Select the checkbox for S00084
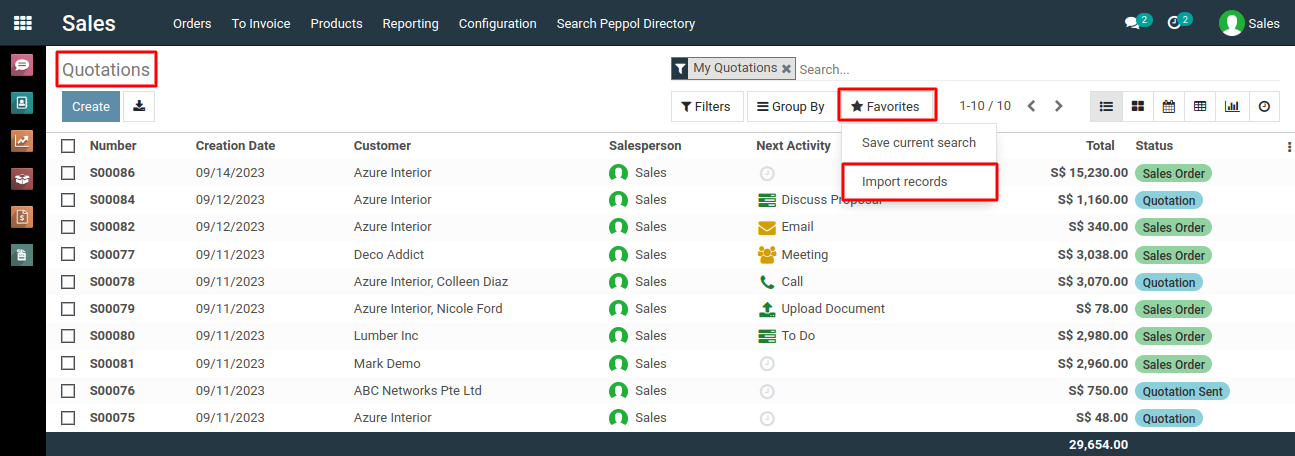Screen dimensions: 1295x456 point(68,200)
